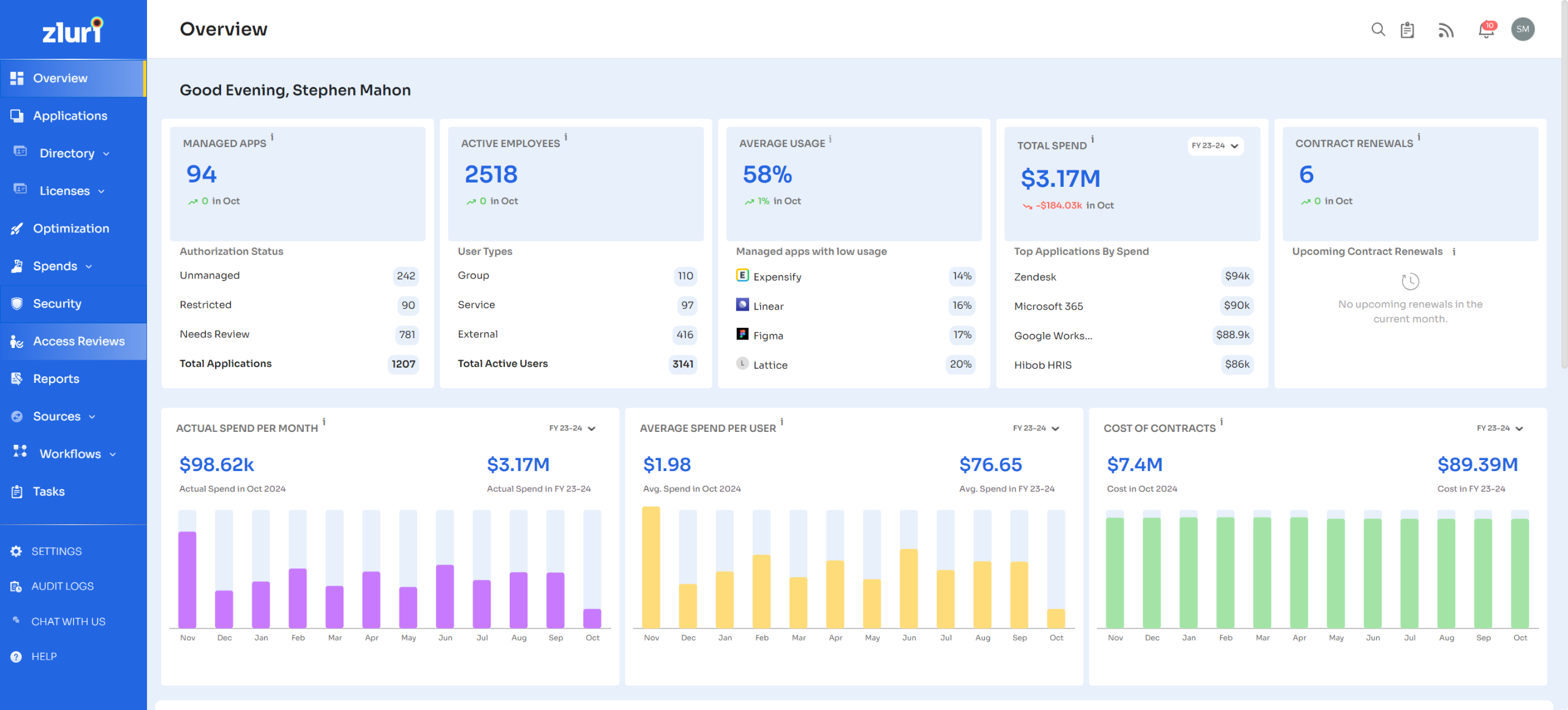Image resolution: width=1568 pixels, height=710 pixels.
Task: Click the Unmanaged apps count 242
Action: [405, 276]
